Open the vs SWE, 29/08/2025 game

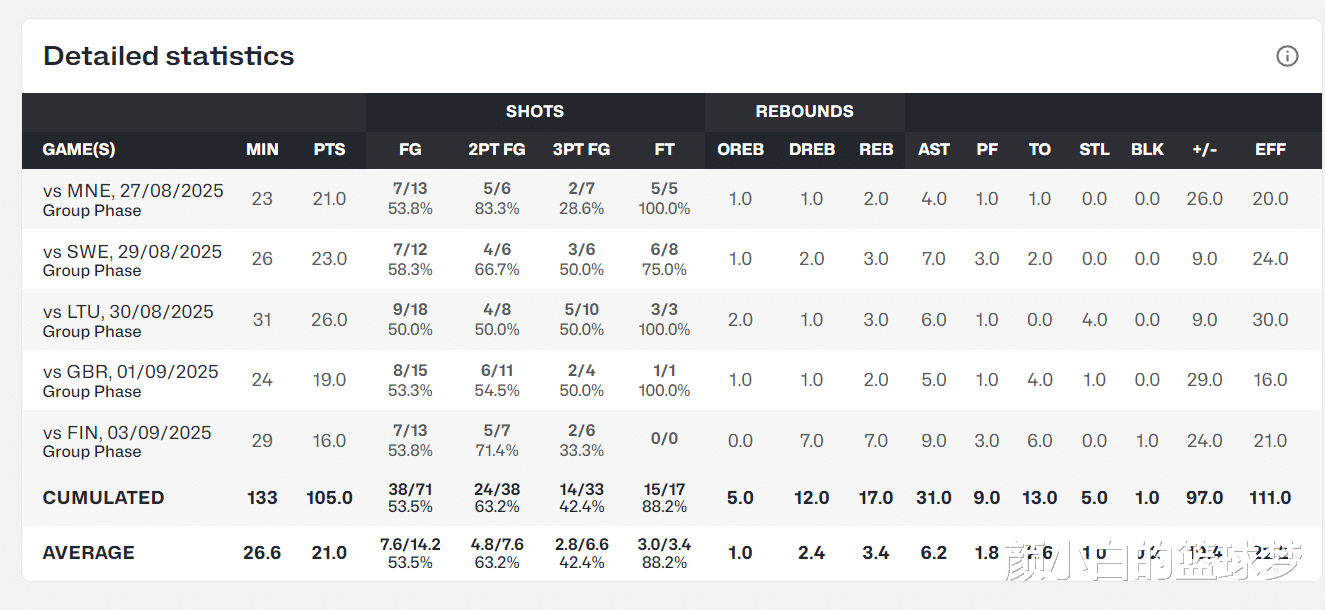(132, 251)
